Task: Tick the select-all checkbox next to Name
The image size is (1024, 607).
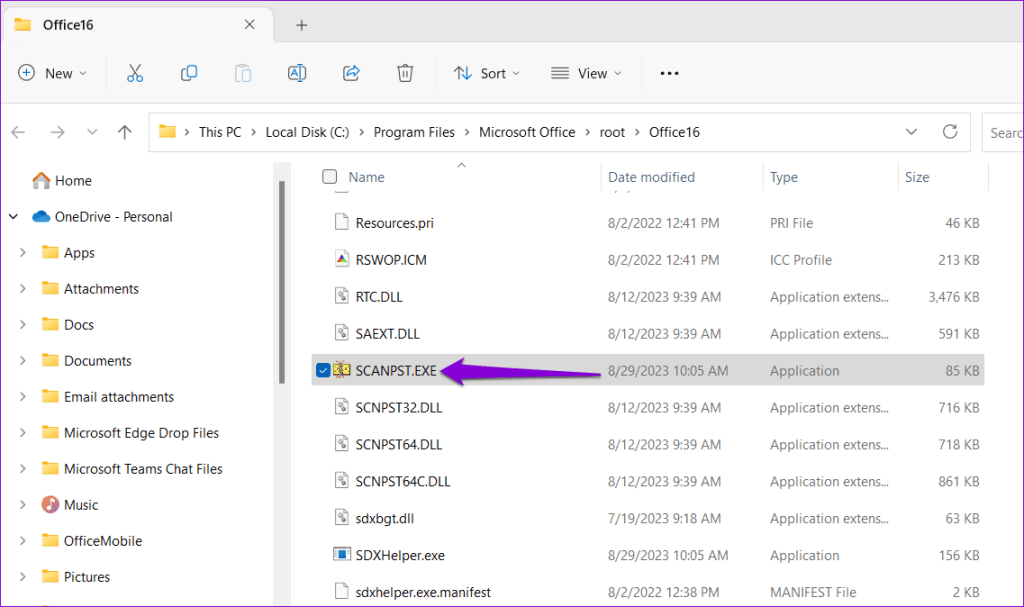Action: [x=330, y=176]
